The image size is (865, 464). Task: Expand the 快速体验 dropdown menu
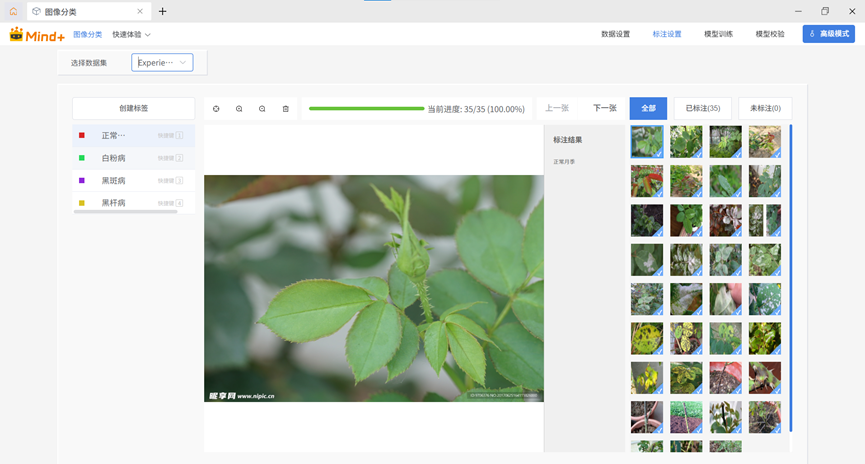tap(131, 34)
